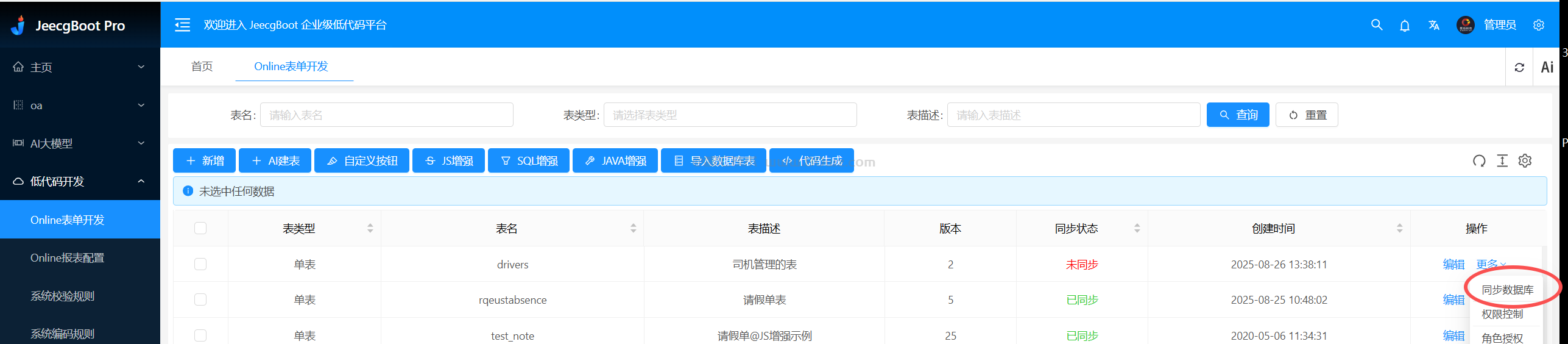Click the AI大模型 menu icon

[18, 143]
